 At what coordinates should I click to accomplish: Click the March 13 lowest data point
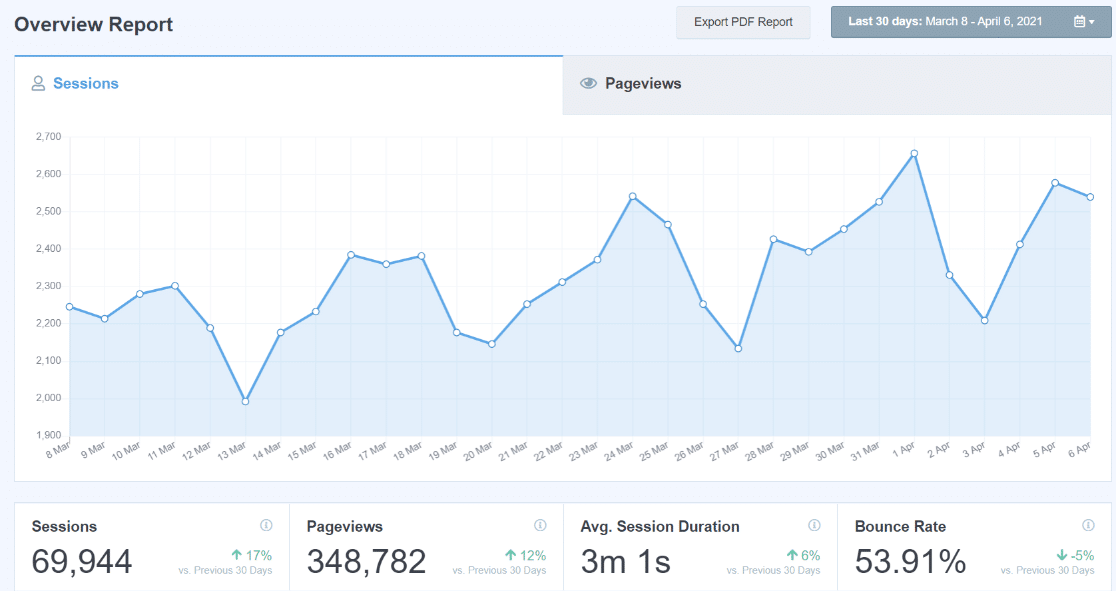242,399
